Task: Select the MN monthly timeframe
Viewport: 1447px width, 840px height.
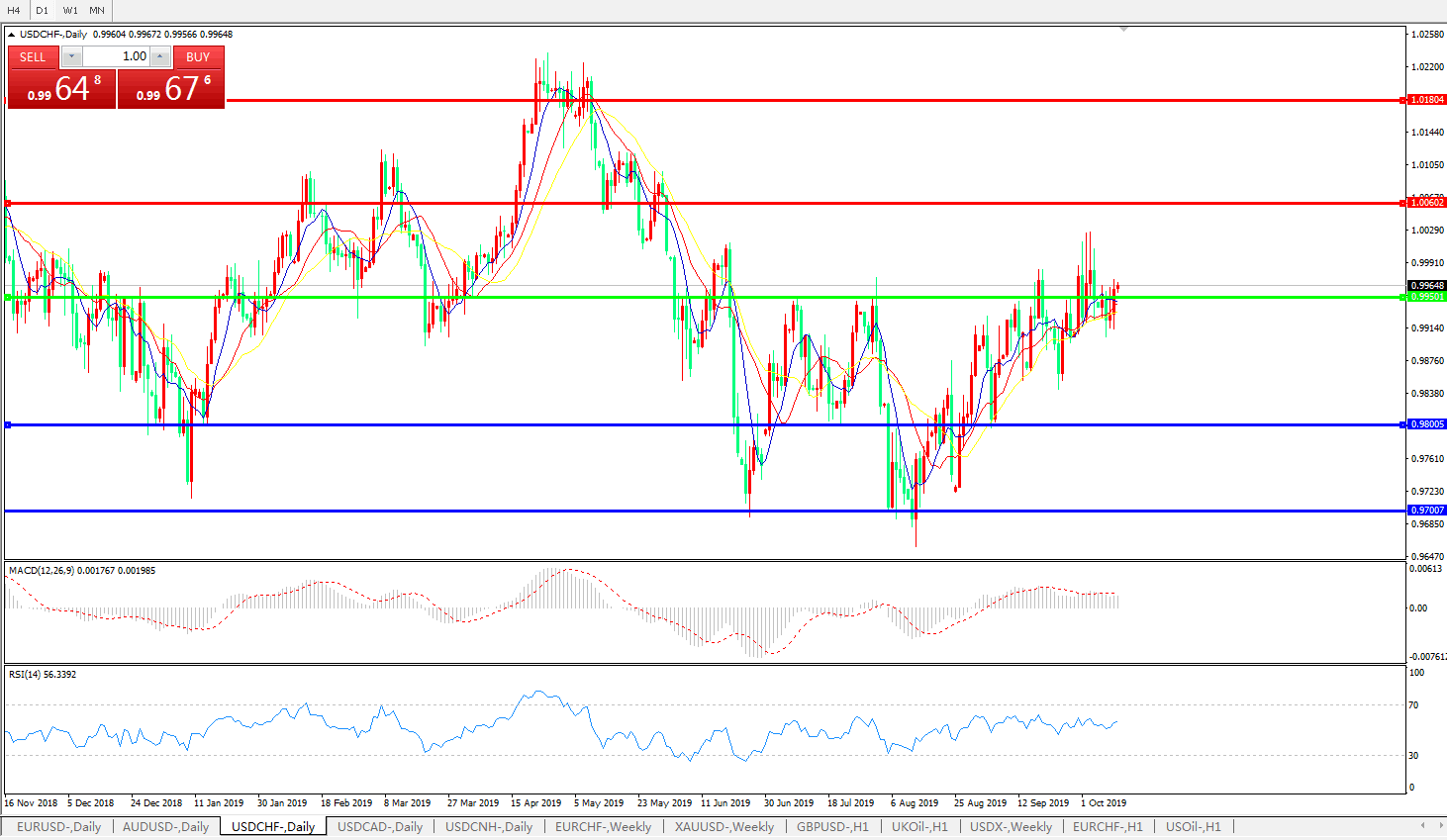Action: [97, 10]
